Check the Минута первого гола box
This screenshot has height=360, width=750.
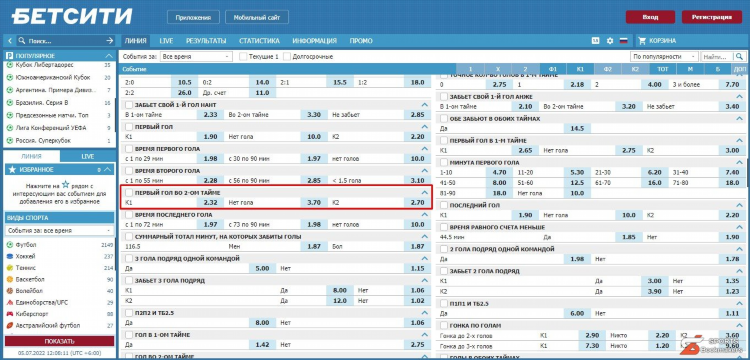444,163
